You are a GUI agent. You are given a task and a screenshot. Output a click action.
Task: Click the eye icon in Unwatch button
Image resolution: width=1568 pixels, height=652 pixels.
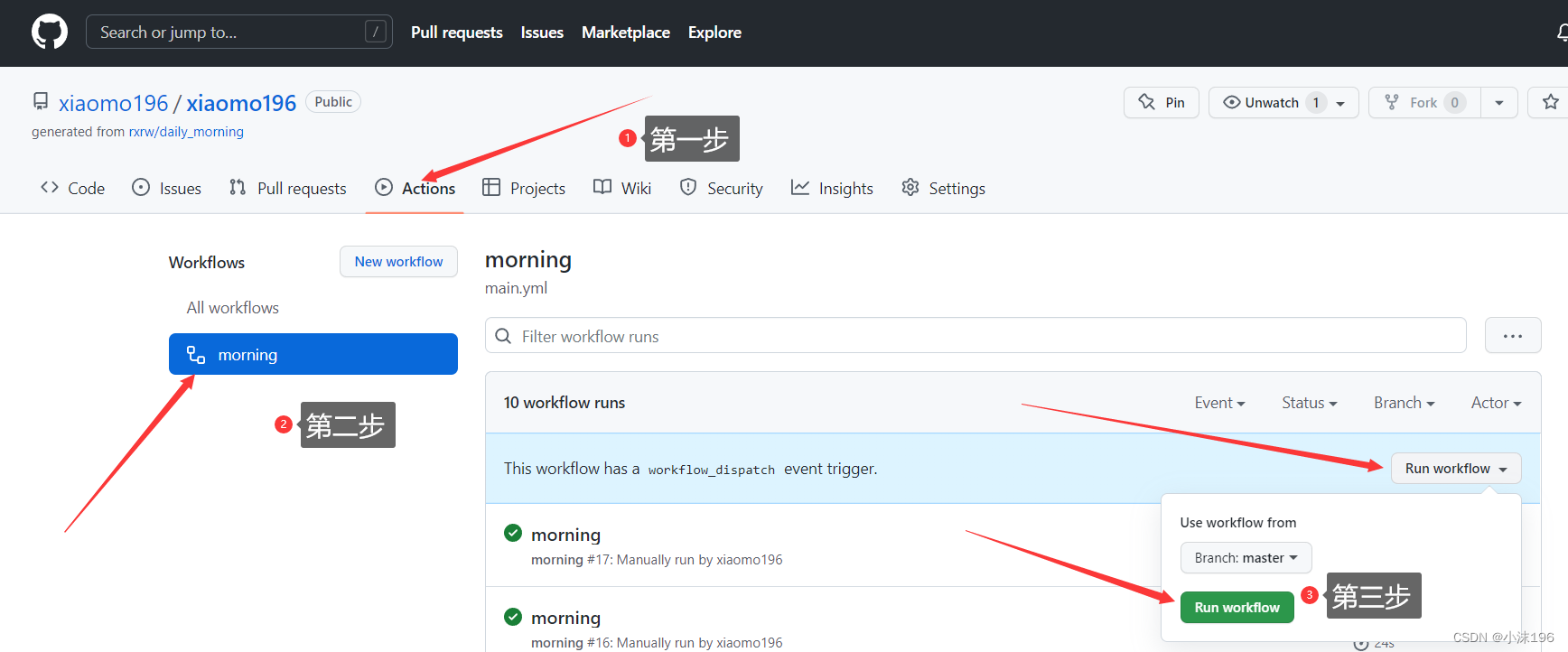(1231, 102)
